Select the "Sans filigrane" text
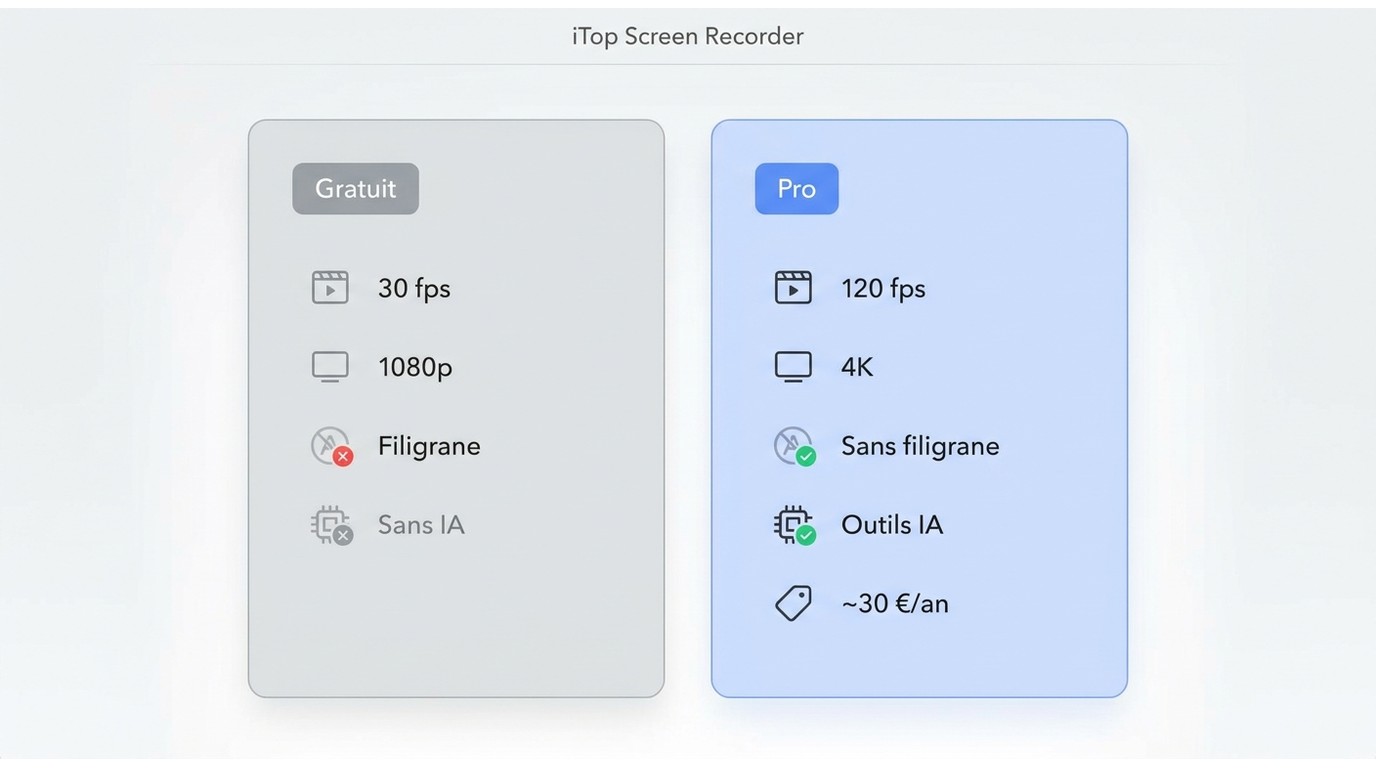 [x=920, y=446]
